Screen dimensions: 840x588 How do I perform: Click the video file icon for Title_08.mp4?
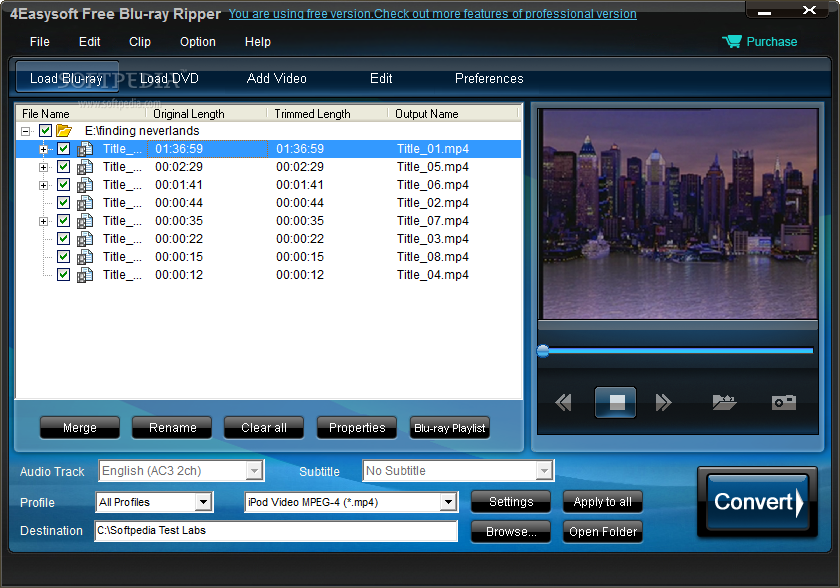coord(85,257)
